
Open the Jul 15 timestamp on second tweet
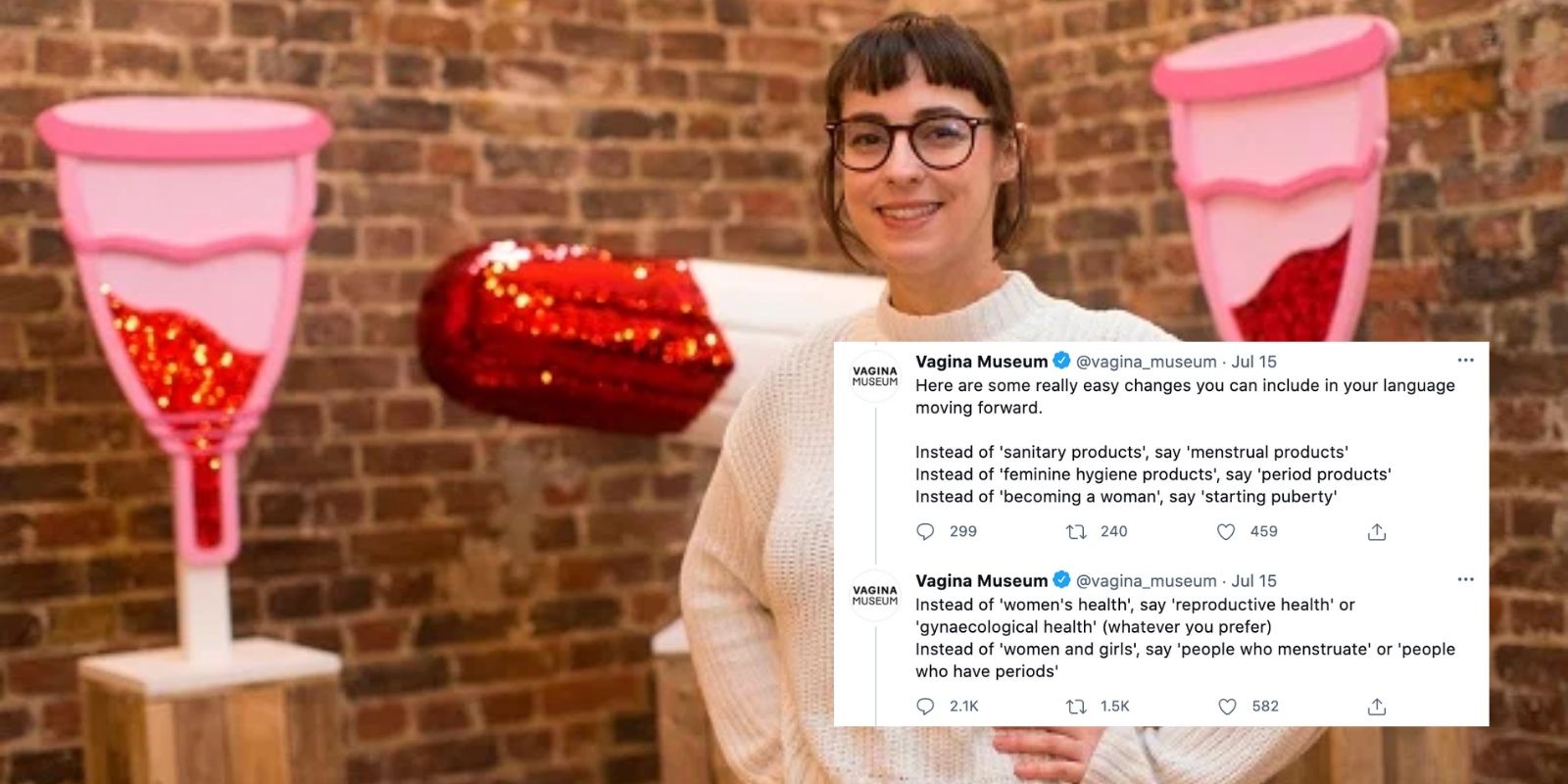pos(1253,581)
